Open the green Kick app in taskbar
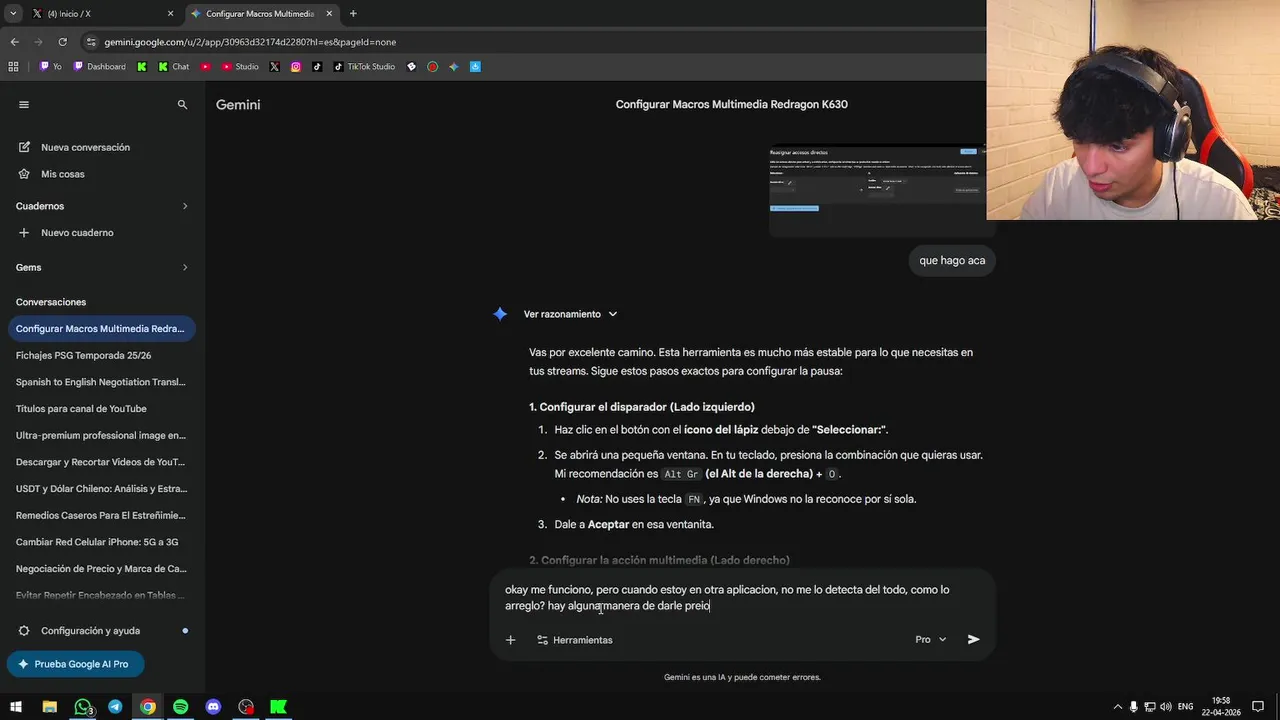This screenshot has width=1280, height=720. (x=279, y=707)
